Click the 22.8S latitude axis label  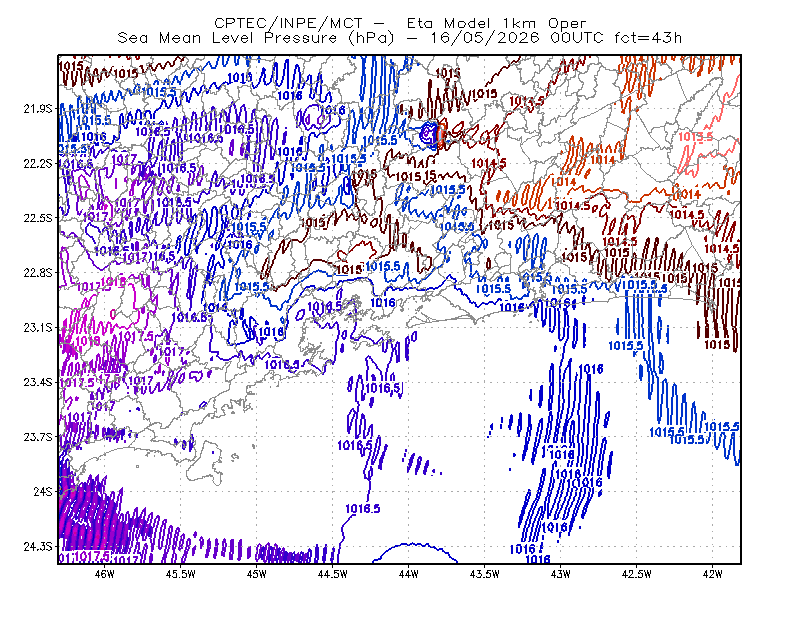coord(38,273)
